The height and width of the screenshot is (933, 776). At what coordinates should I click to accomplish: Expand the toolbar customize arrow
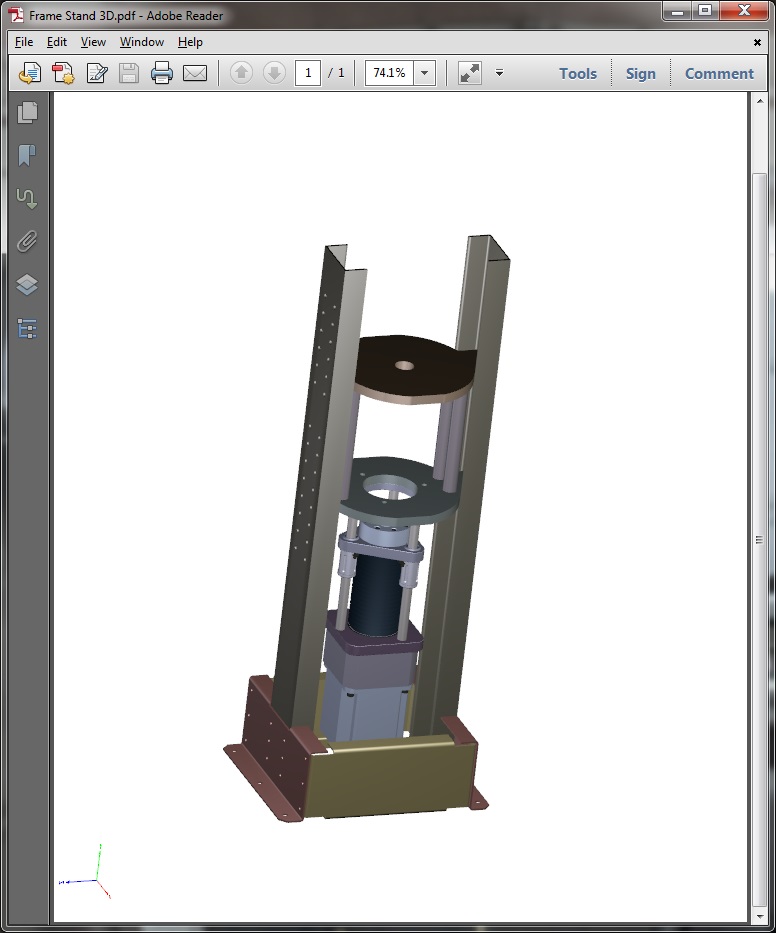[x=499, y=73]
